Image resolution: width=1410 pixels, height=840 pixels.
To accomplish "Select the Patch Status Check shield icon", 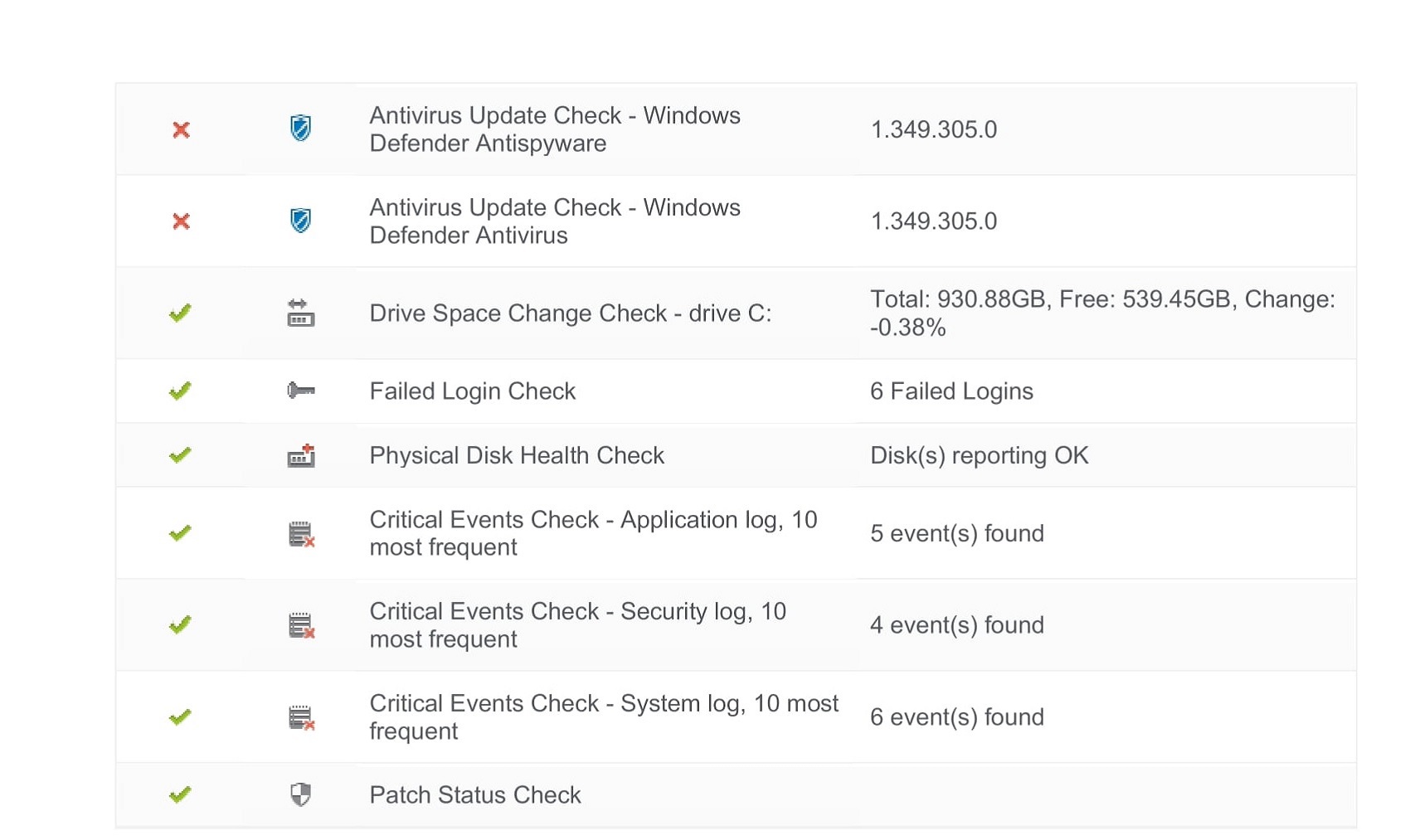I will click(300, 794).
